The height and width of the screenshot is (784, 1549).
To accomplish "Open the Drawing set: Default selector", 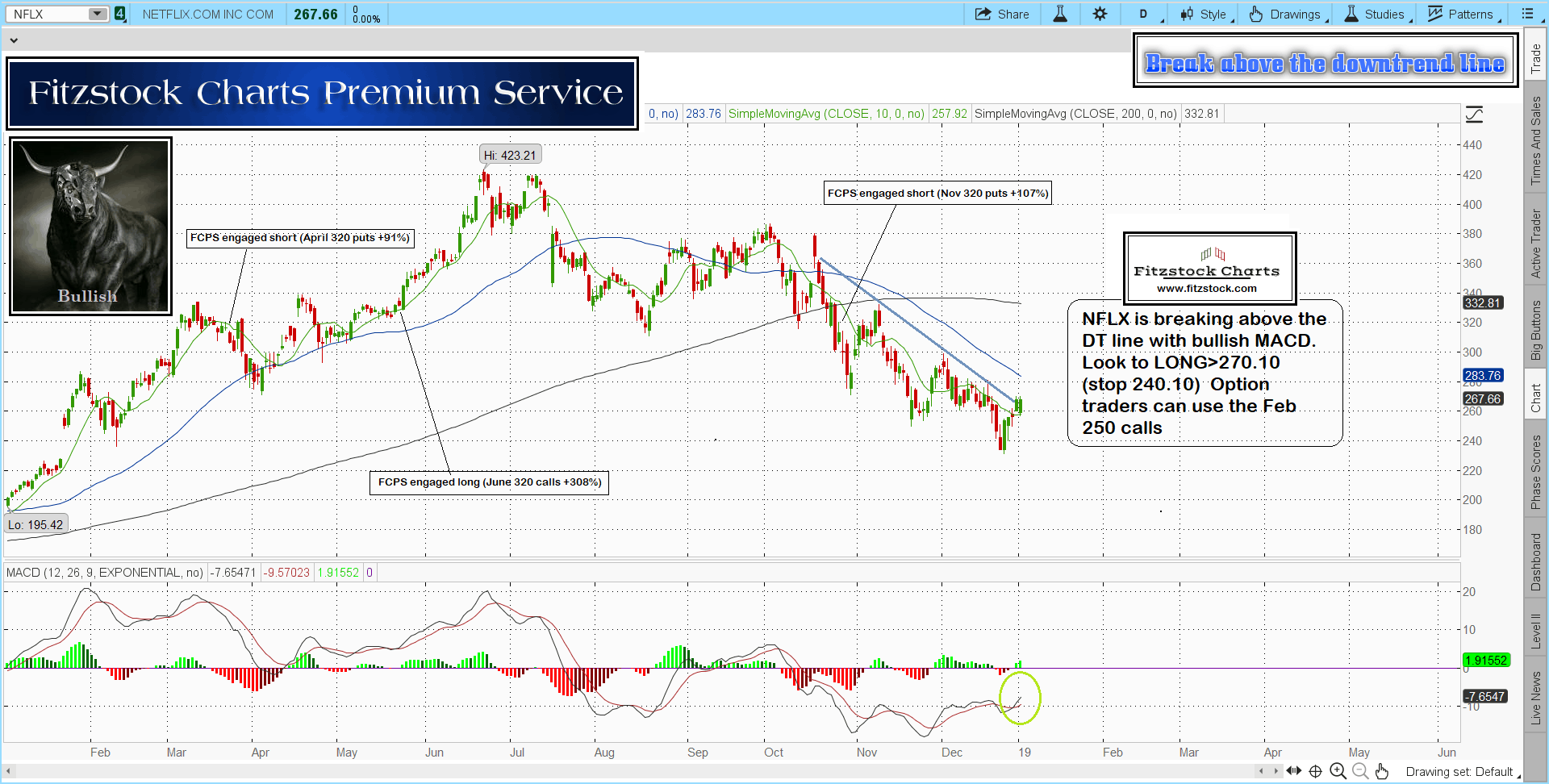I will (1459, 772).
